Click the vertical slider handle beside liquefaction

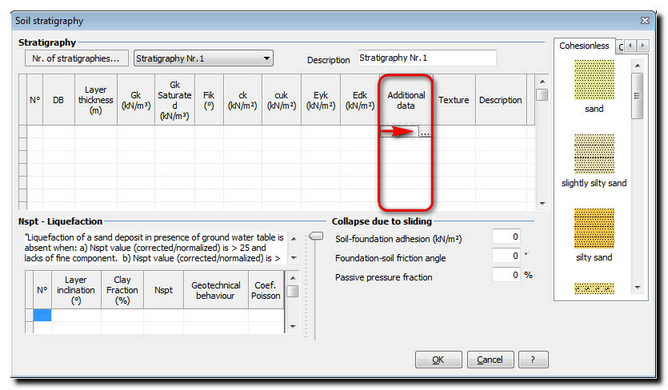click(316, 236)
